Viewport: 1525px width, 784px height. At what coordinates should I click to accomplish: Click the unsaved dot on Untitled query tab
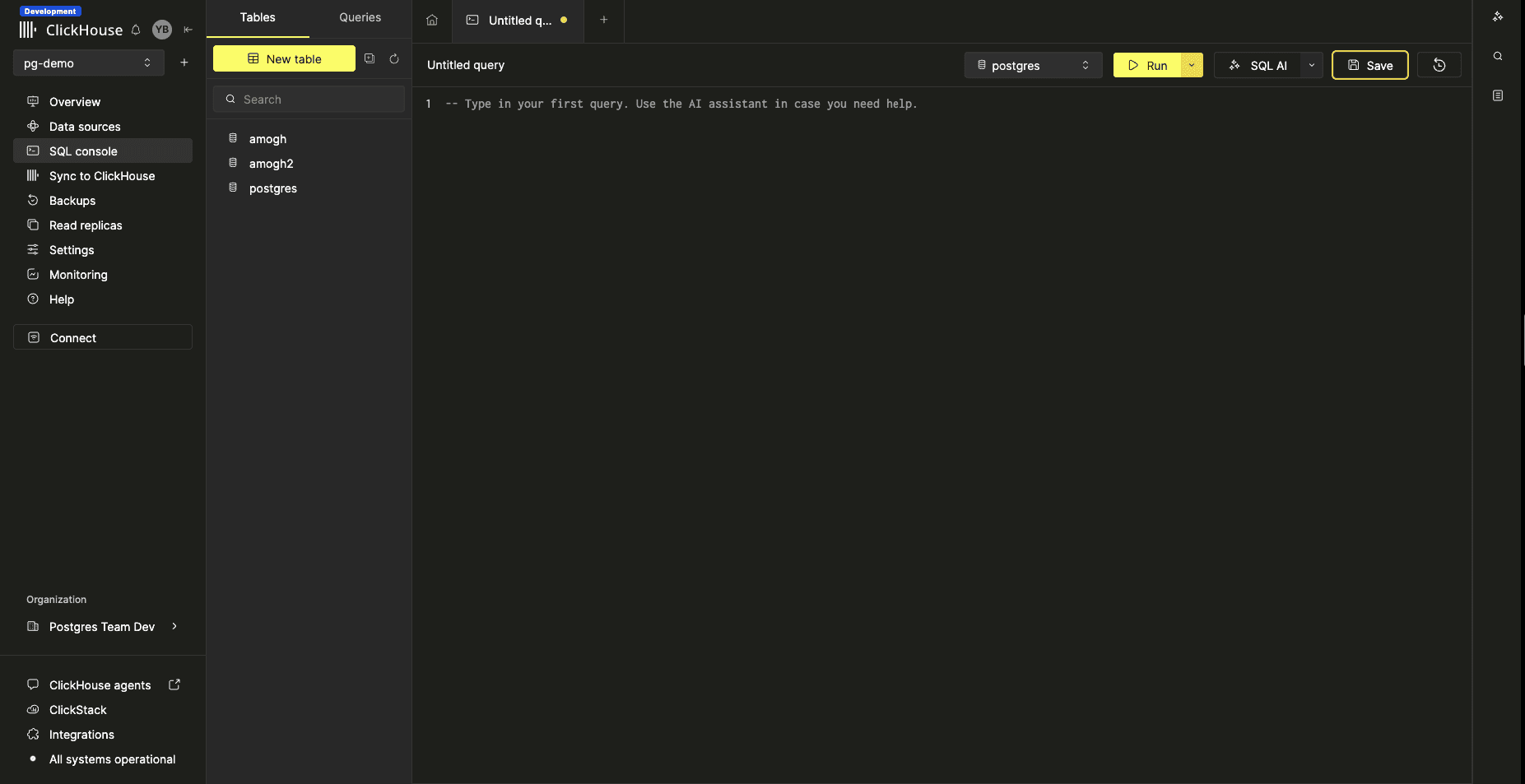pos(564,20)
